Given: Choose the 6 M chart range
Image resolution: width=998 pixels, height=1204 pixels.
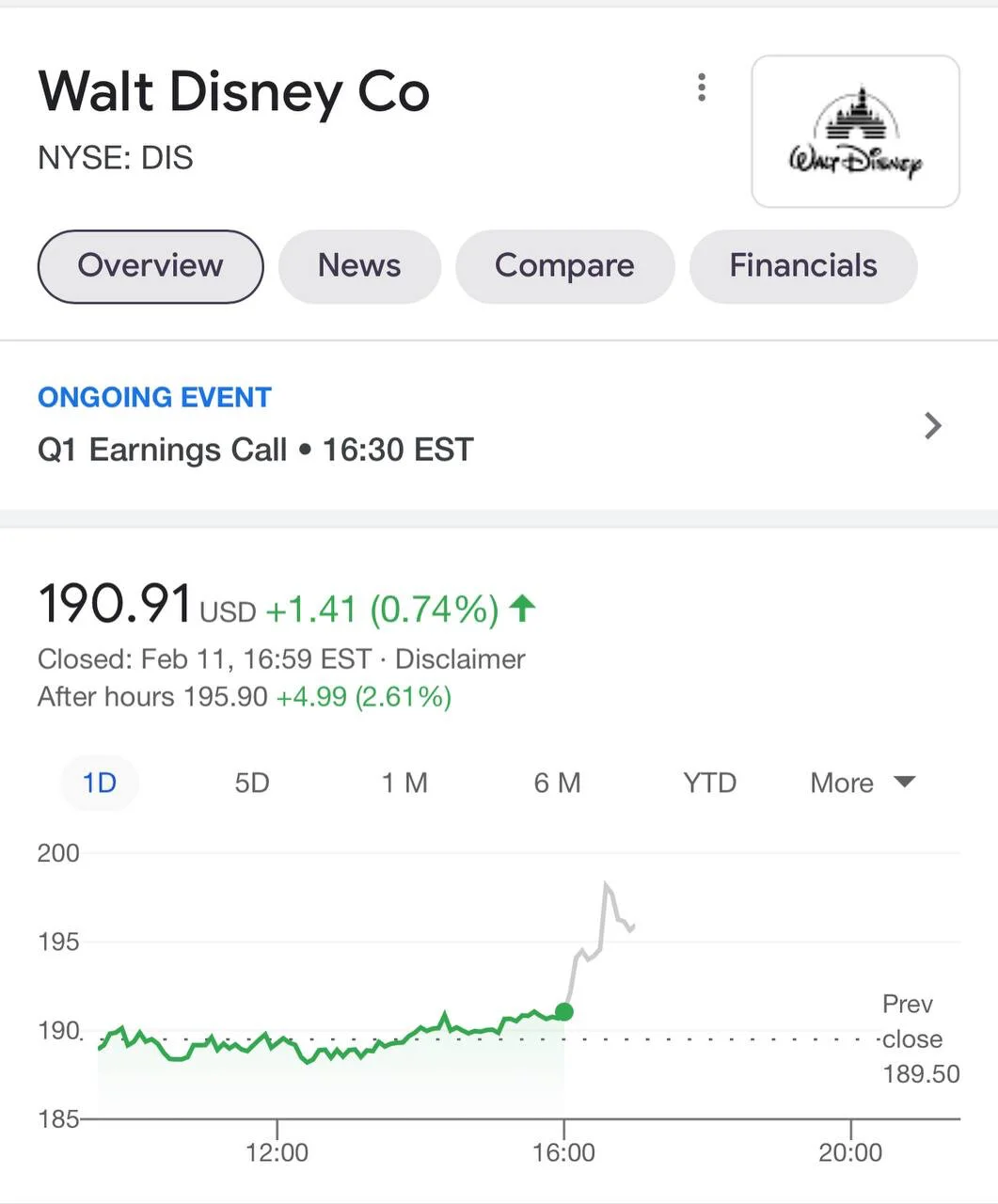Looking at the screenshot, I should pos(557,783).
